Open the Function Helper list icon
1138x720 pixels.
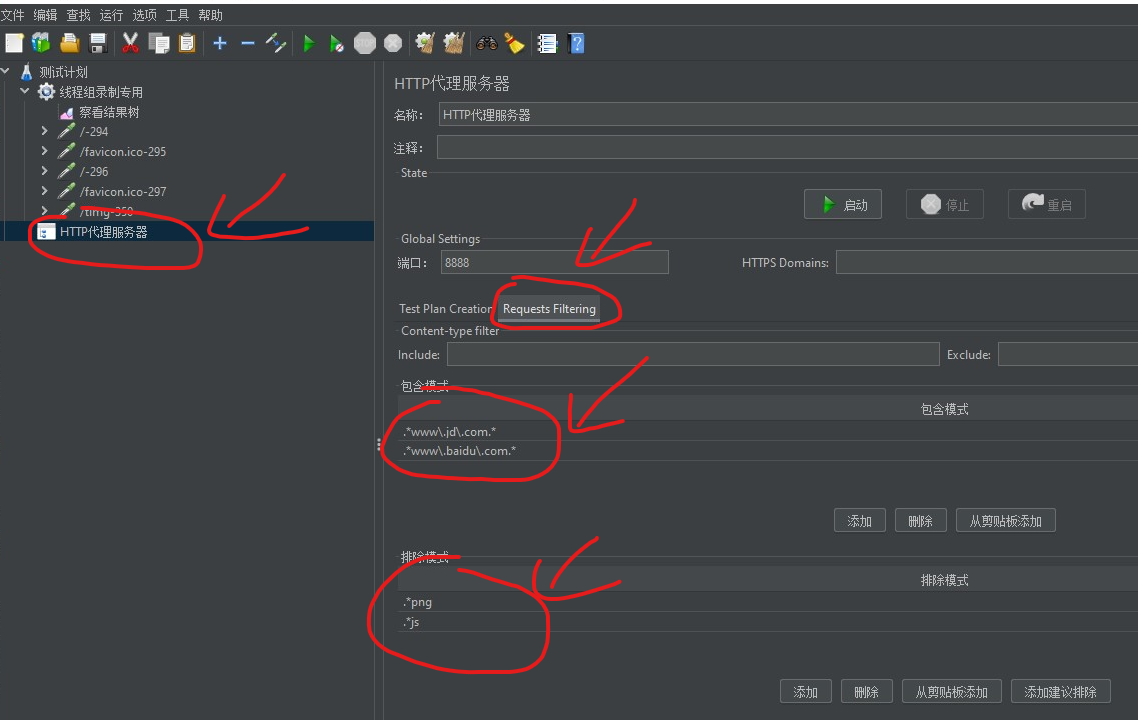pyautogui.click(x=547, y=44)
